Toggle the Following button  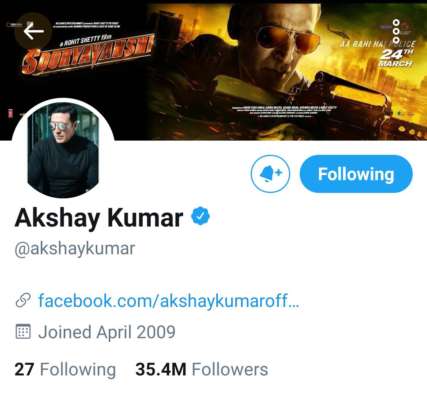coord(356,174)
